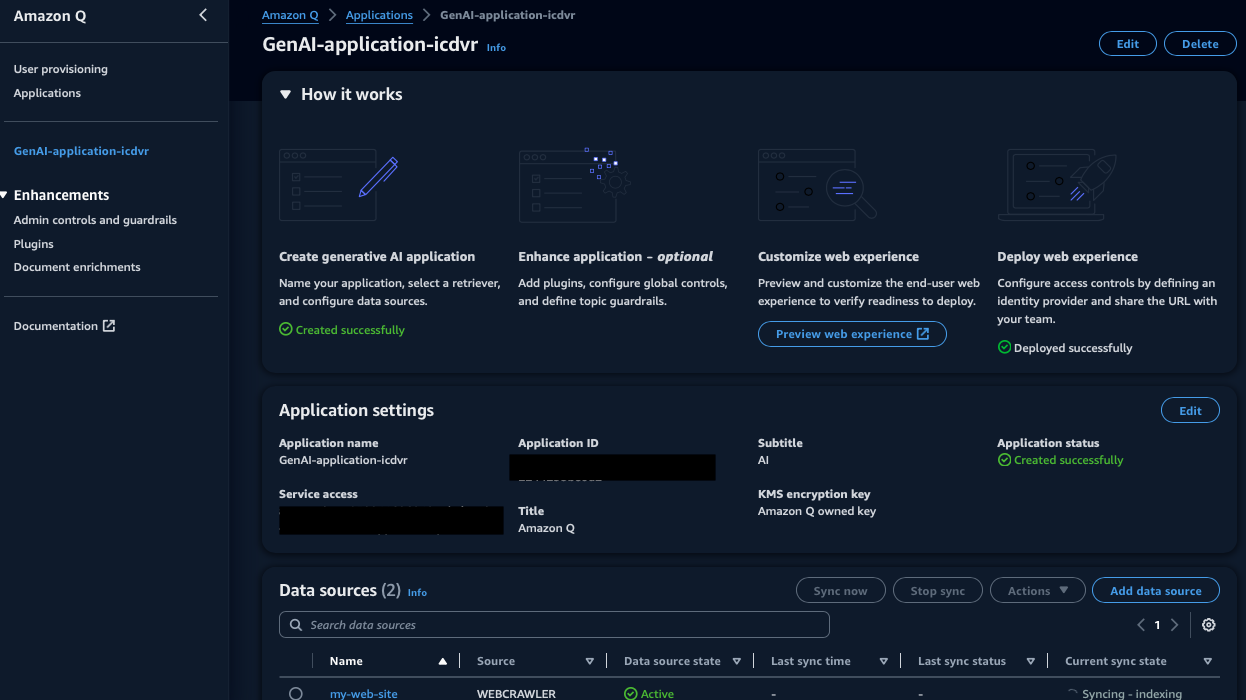Screen dimensions: 1246x700
Task: Click the Syncing - indexing status cell
Action: coord(1125,694)
